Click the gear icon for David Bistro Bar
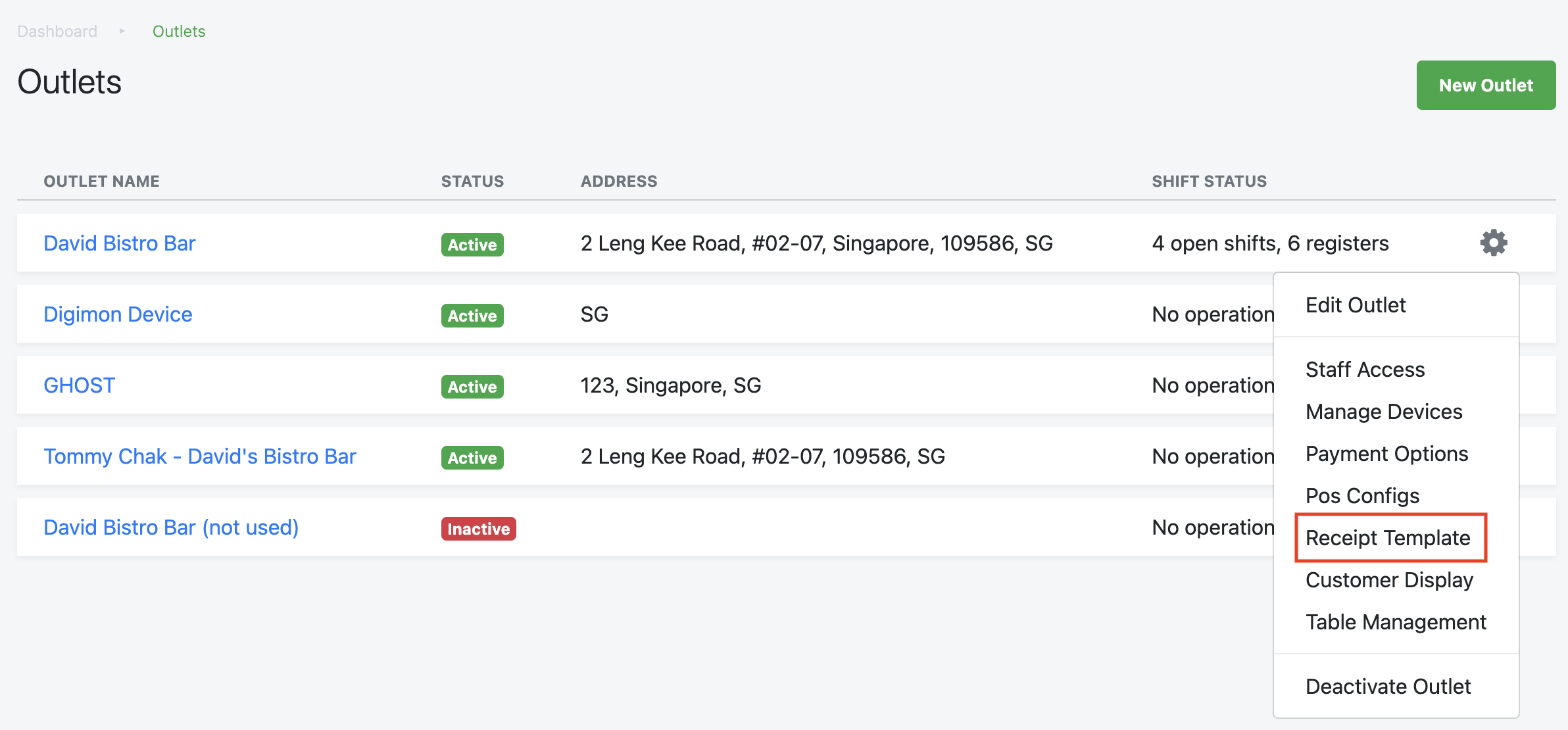 click(x=1493, y=243)
